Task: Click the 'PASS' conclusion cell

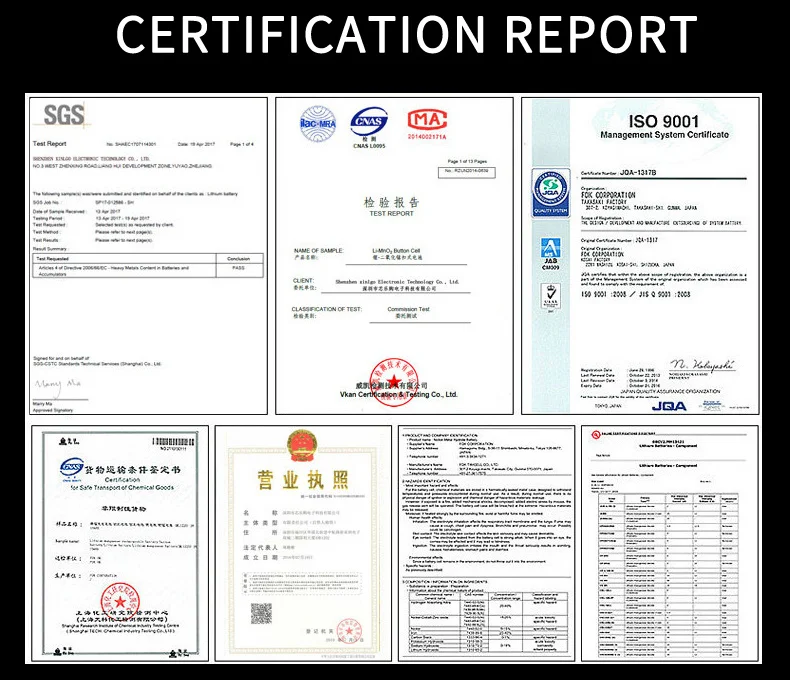Action: coord(238,268)
